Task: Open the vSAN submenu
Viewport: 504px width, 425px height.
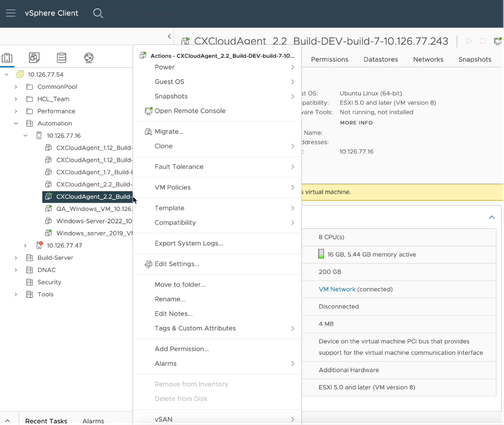Action: pyautogui.click(x=217, y=419)
